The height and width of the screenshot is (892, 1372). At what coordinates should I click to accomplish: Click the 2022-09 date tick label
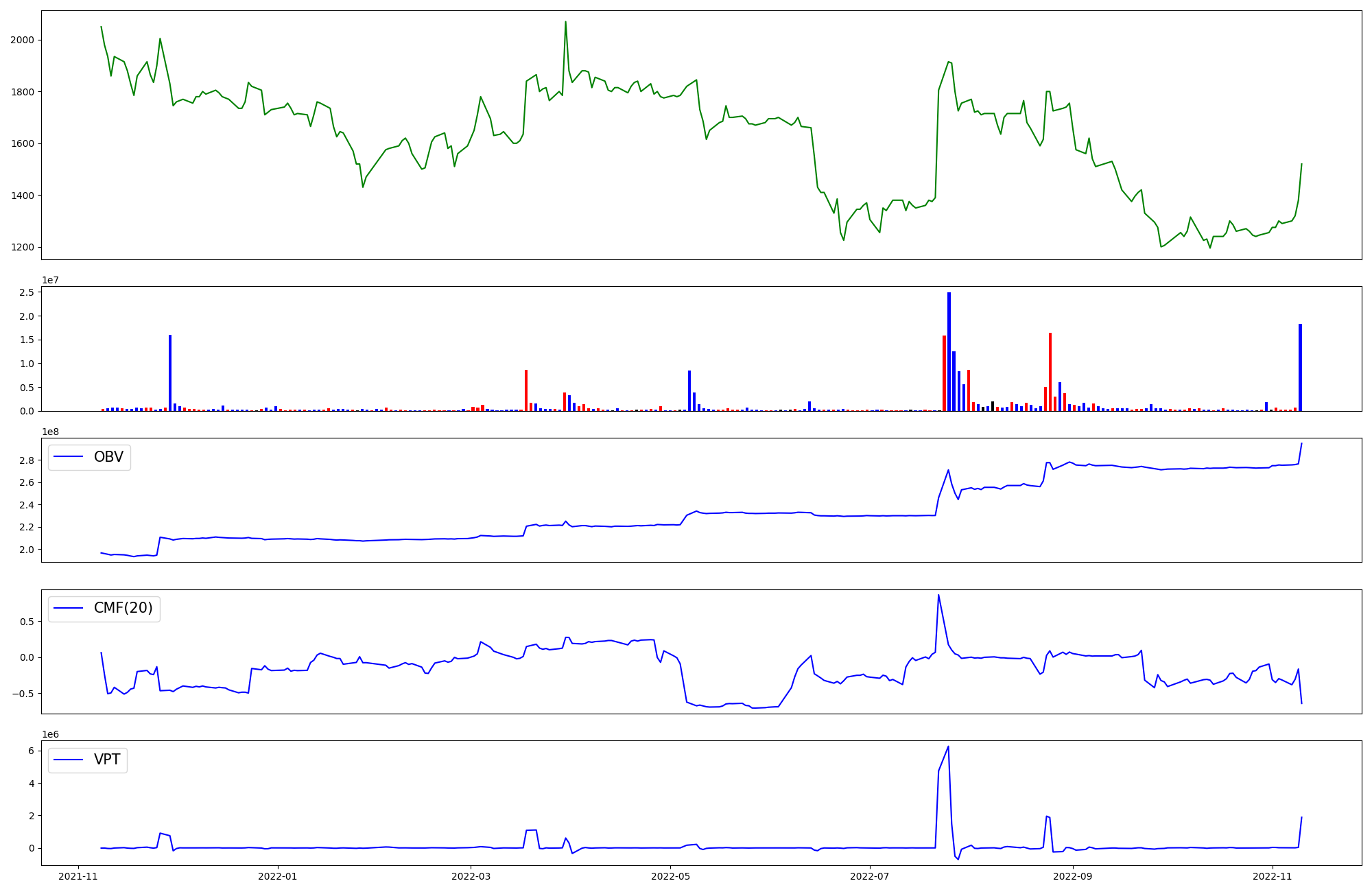coord(1072,876)
